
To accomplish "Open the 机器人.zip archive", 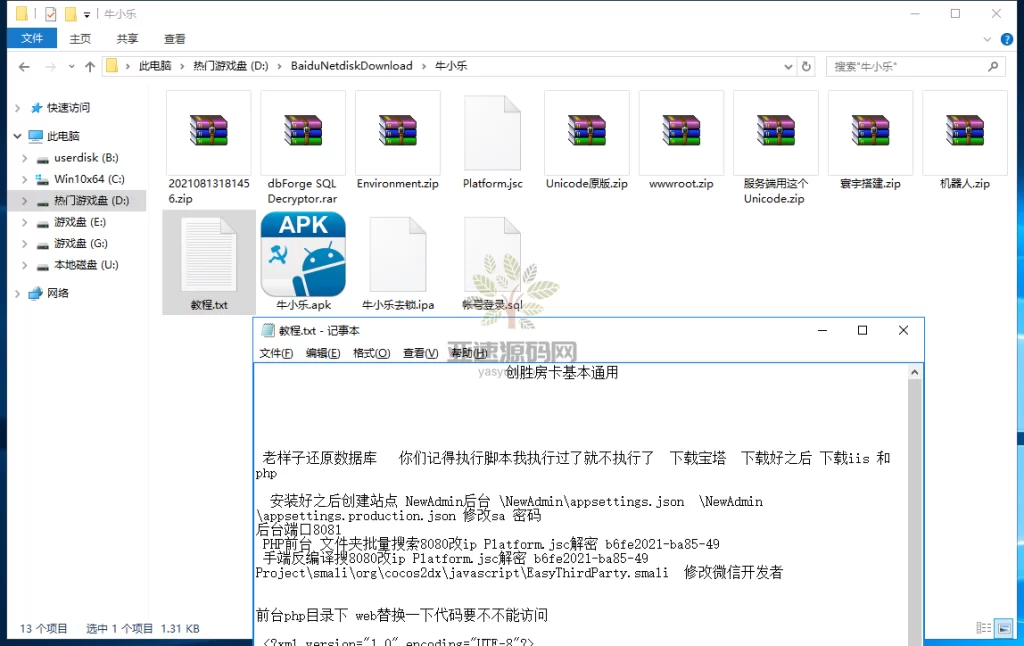I will [963, 131].
